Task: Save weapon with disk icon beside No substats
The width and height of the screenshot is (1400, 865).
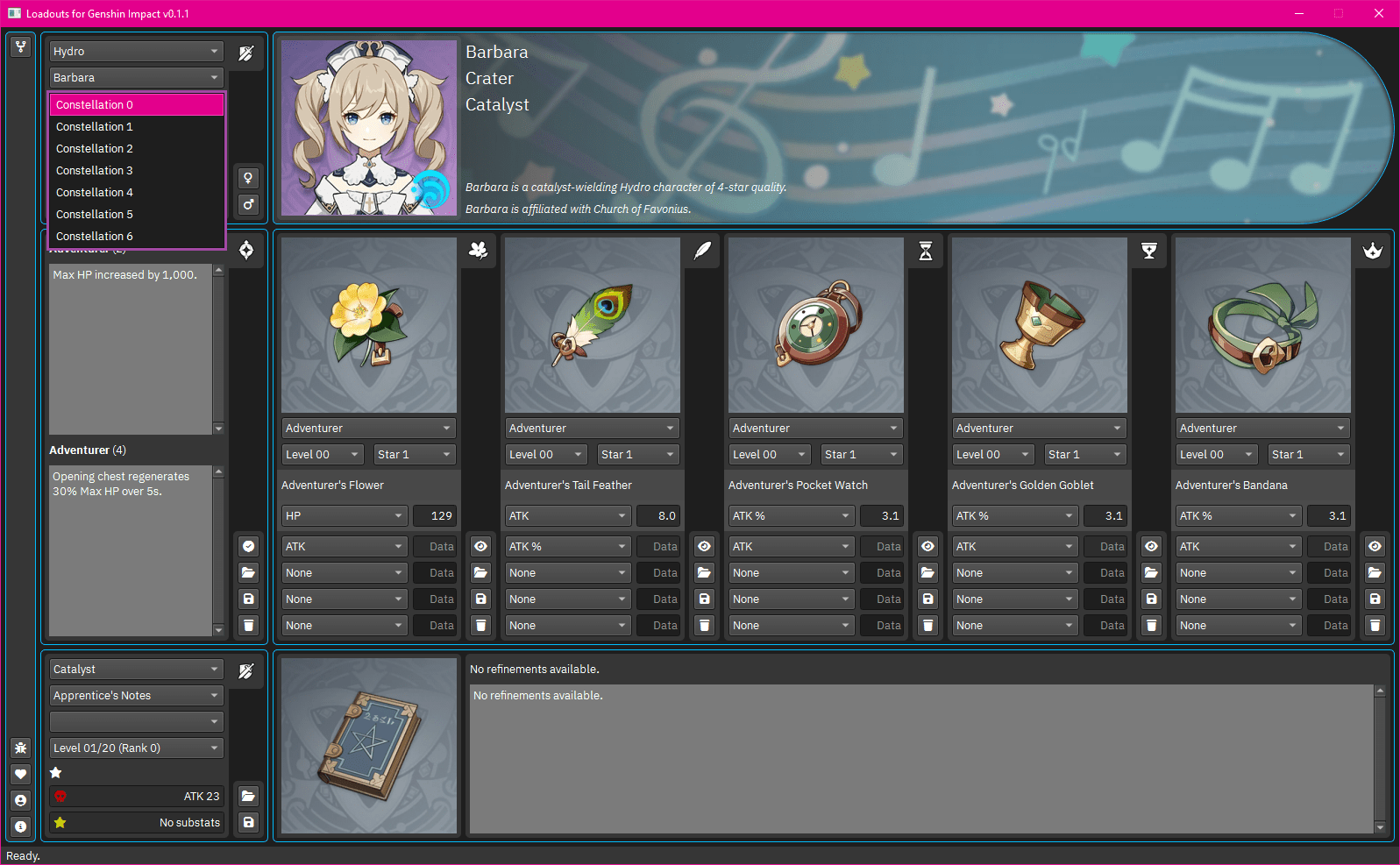Action: (249, 822)
